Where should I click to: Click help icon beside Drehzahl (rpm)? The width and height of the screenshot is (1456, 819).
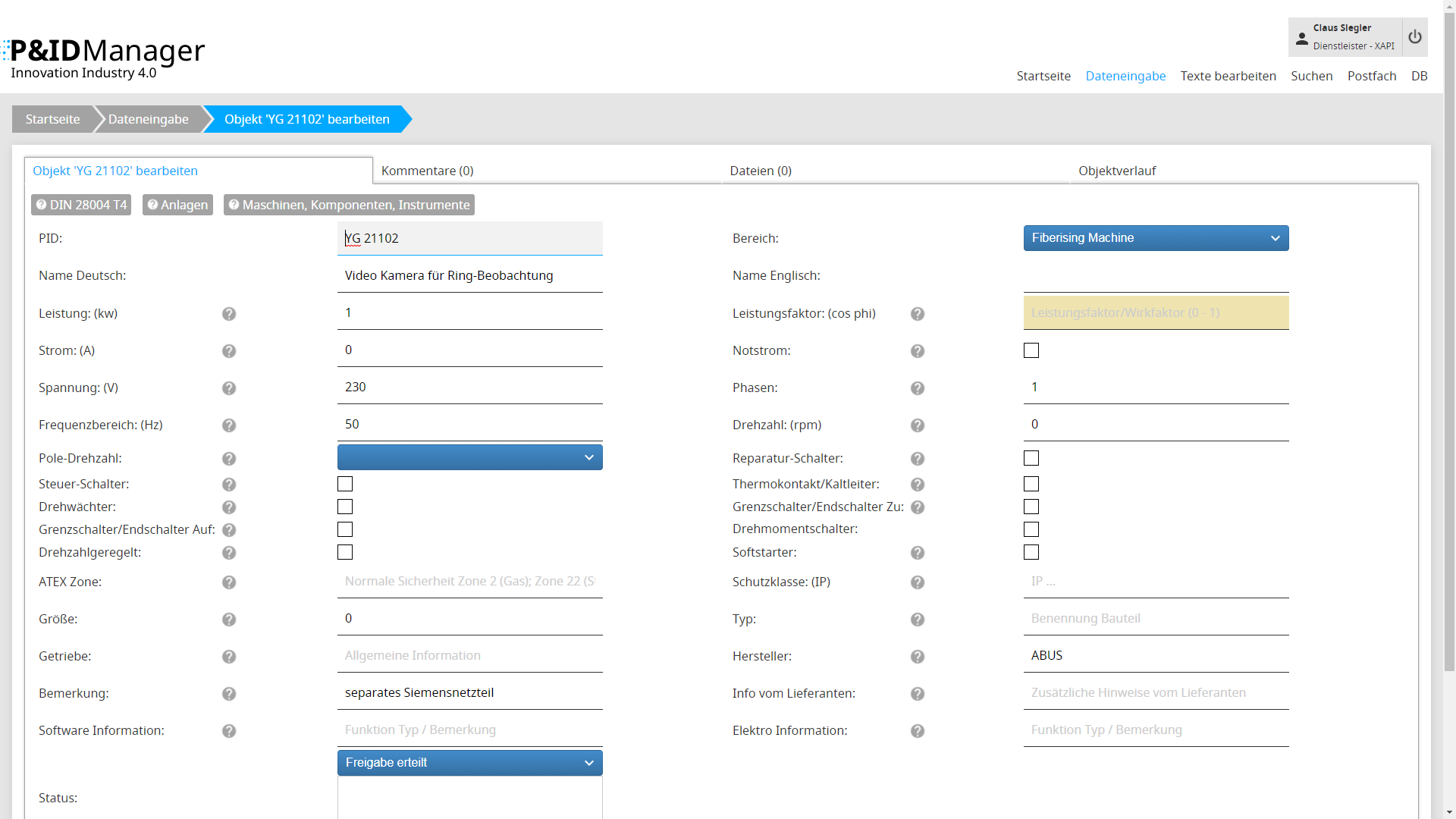(x=918, y=425)
